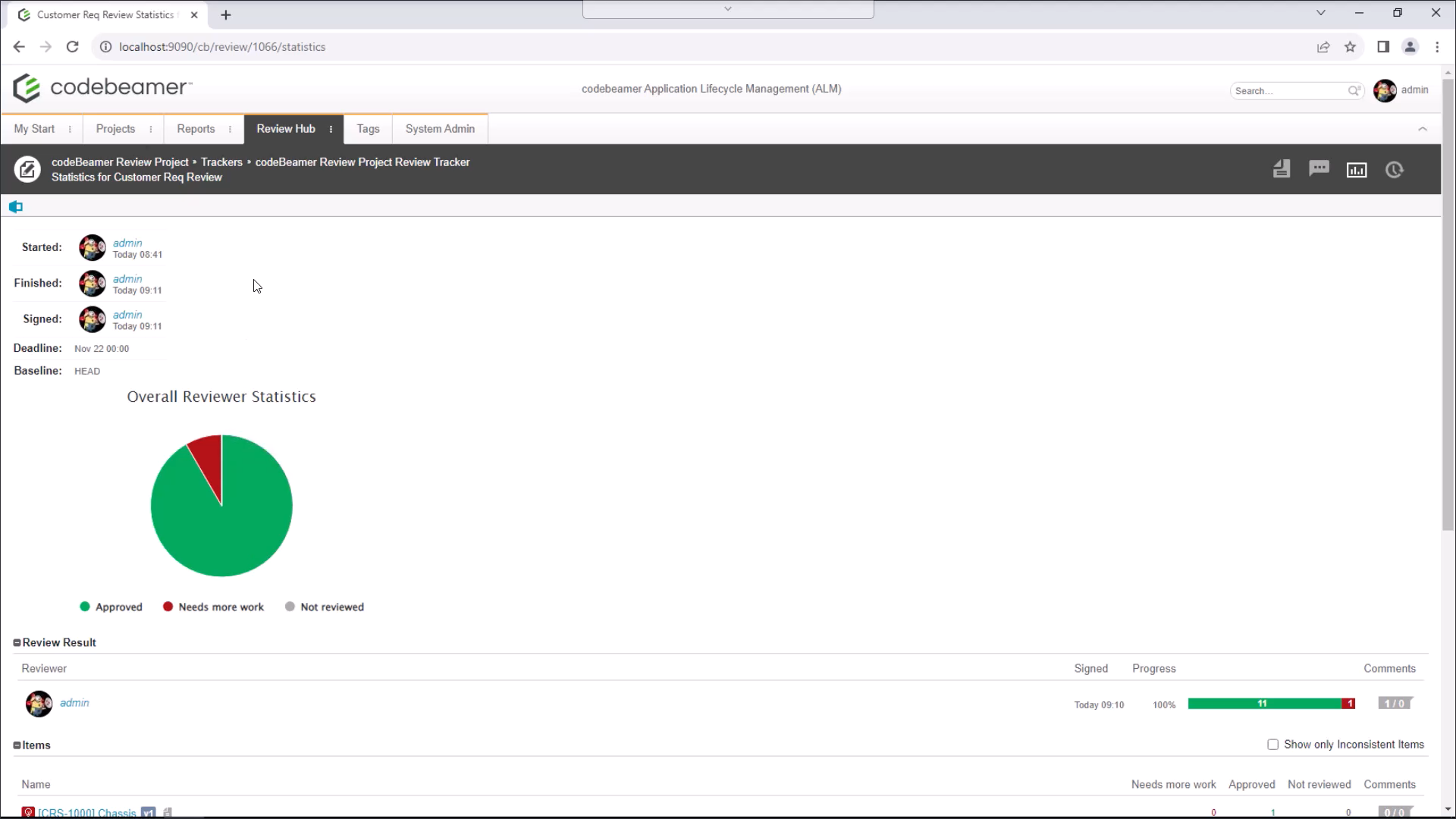Image resolution: width=1456 pixels, height=819 pixels.
Task: Open the review document view icon
Action: pyautogui.click(x=1282, y=169)
